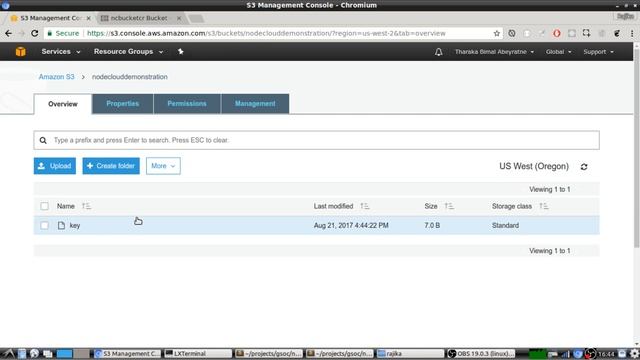Click the Secure padlock indicator in address bar
Screen dimensions: 640x360
(x=63, y=33)
